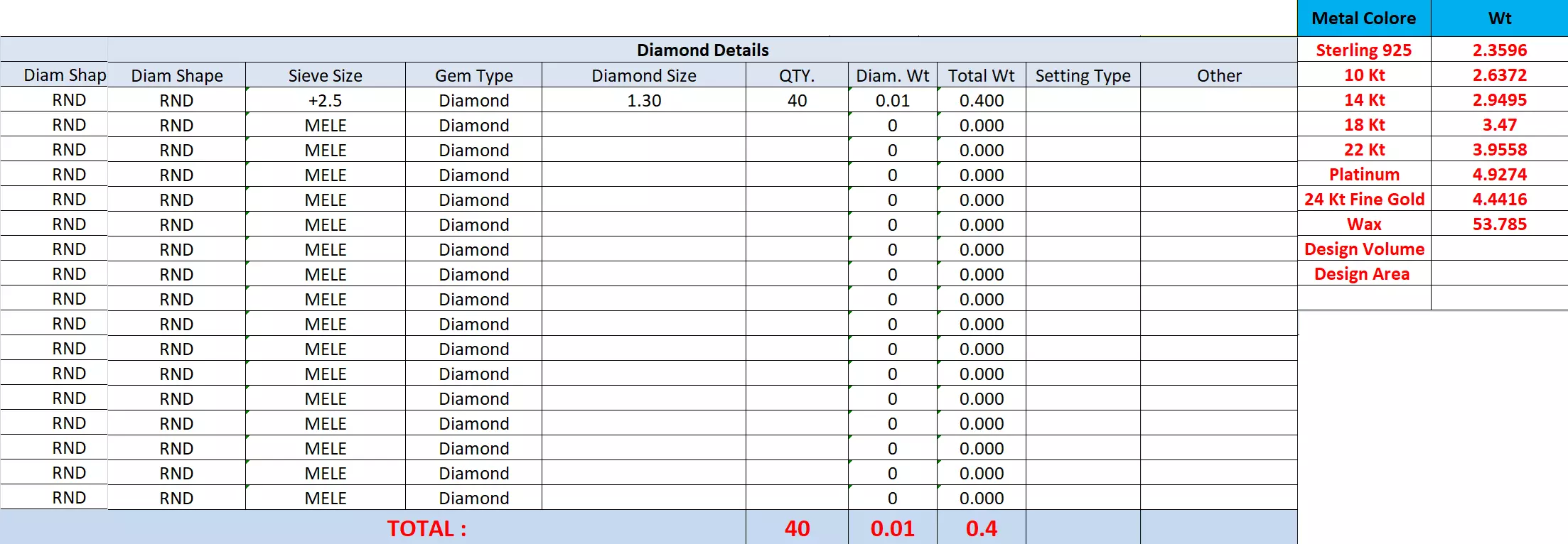Select the 24 Kt Fine Gold cell
This screenshot has width=1568, height=544.
1364,199
